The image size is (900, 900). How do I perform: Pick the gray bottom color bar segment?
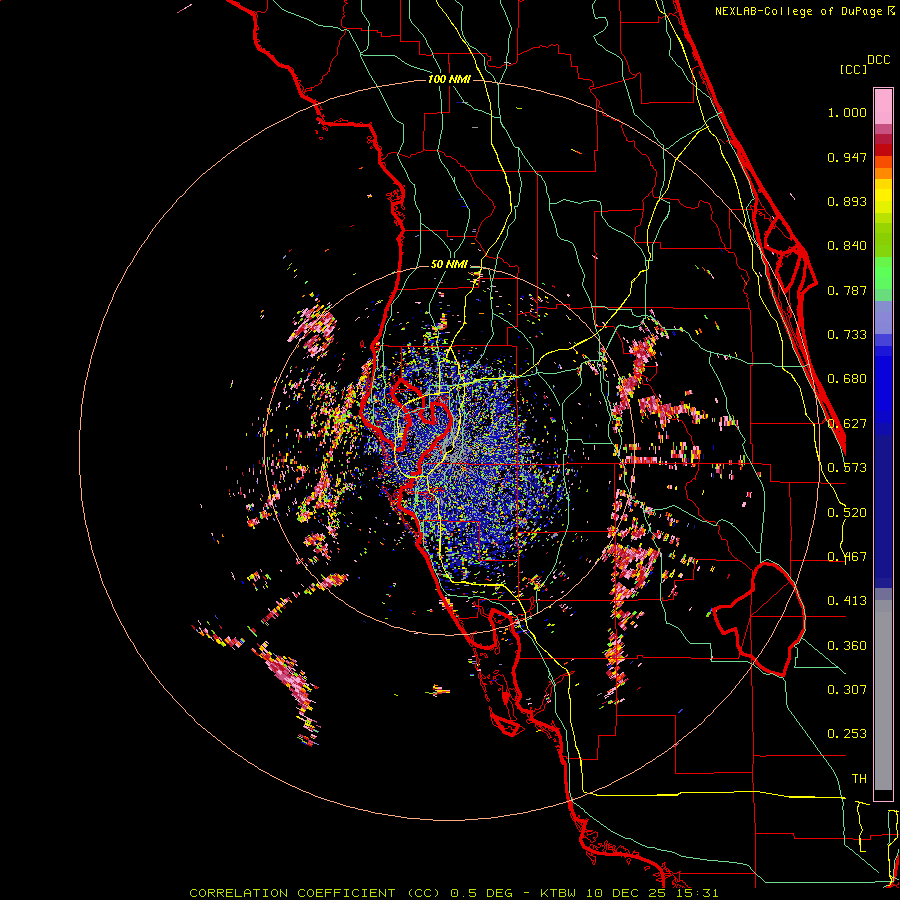(883, 695)
